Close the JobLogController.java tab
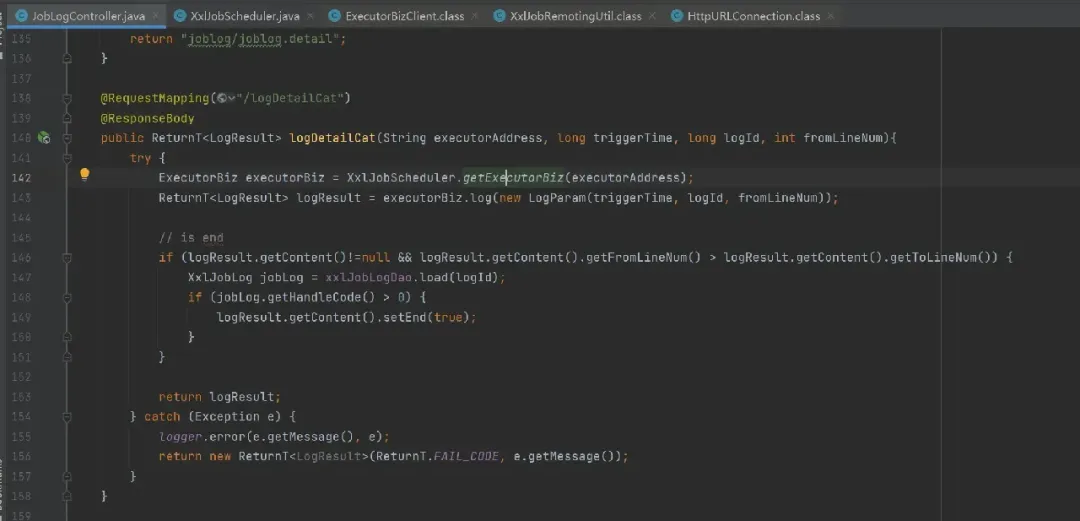Screen dimensions: 1080x521 coord(153,16)
